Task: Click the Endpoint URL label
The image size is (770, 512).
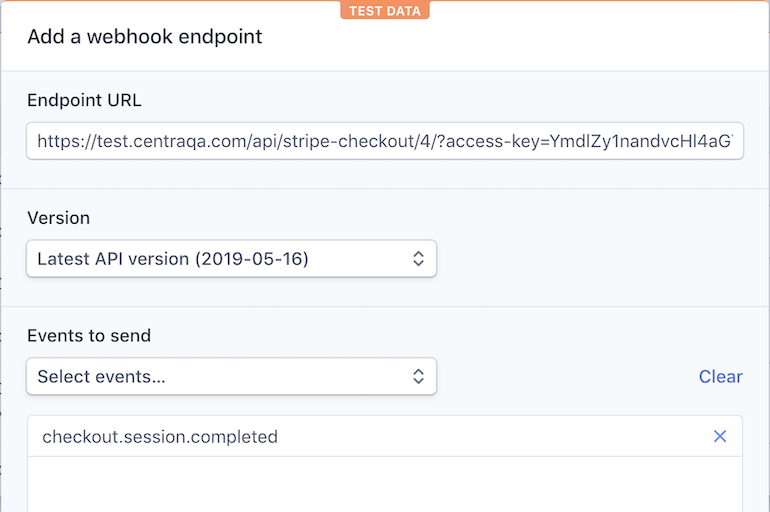Action: point(85,100)
